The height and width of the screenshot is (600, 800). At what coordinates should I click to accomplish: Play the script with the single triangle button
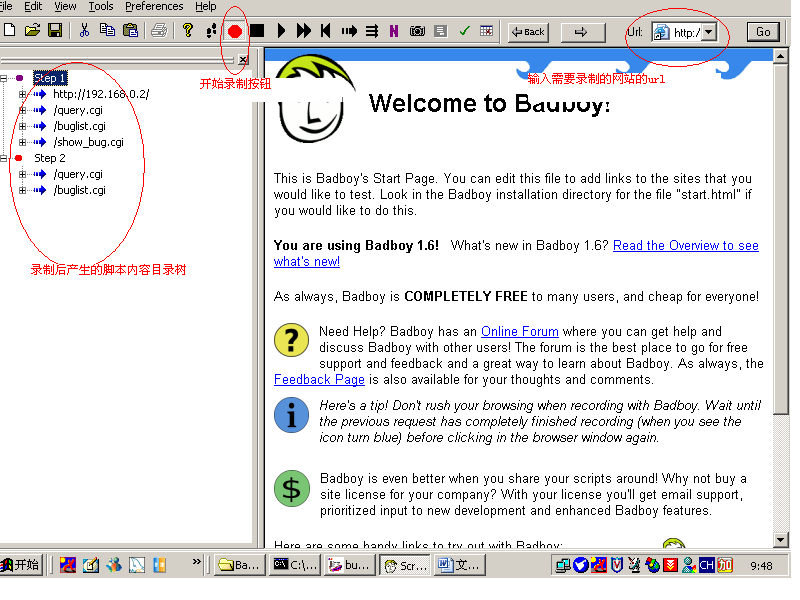coord(281,31)
